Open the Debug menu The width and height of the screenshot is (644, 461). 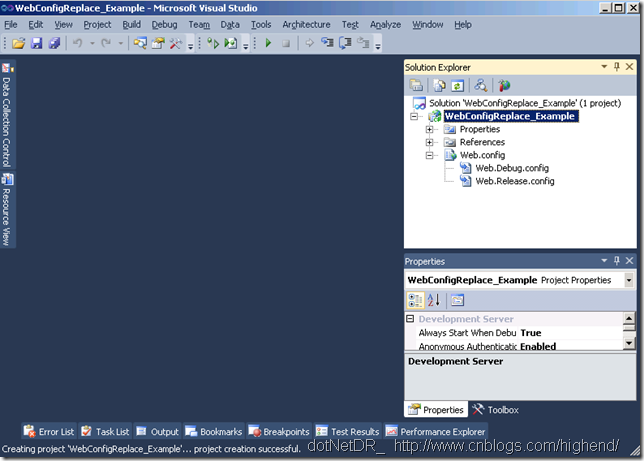coord(164,25)
